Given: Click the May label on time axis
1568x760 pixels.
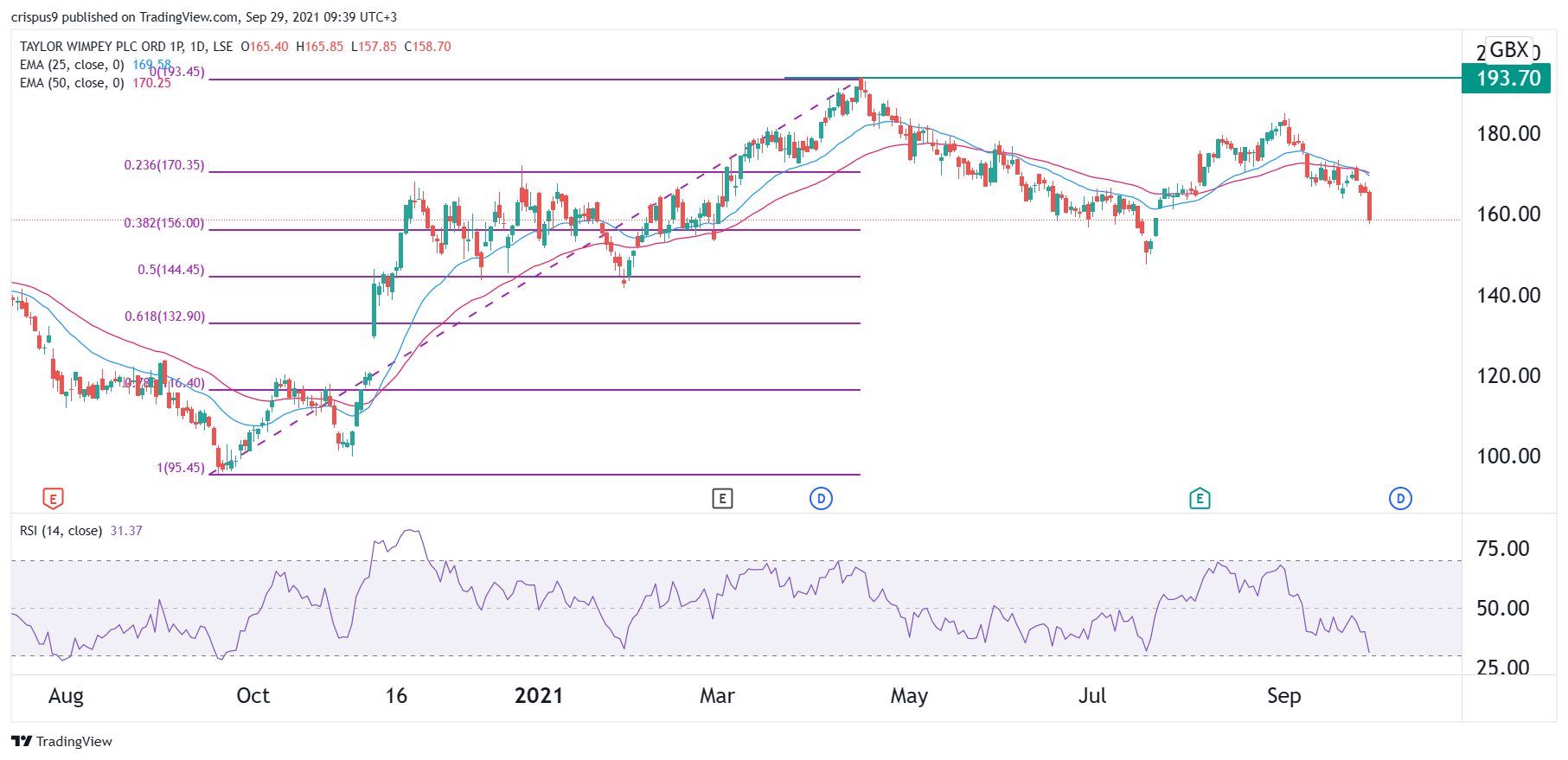Looking at the screenshot, I should click(909, 696).
